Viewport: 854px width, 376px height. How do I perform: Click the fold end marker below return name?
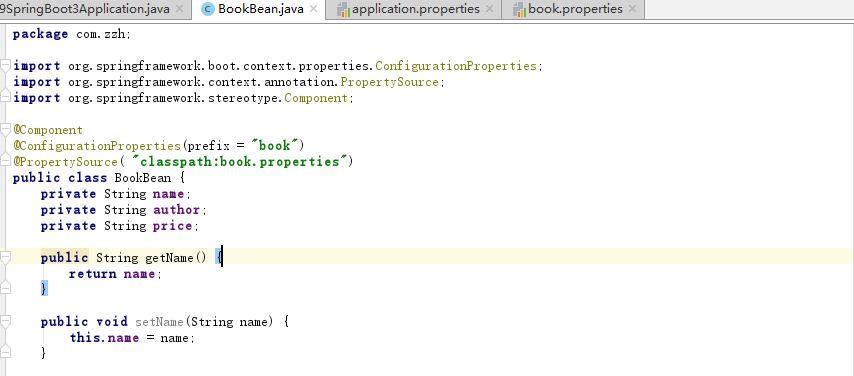(x=5, y=288)
